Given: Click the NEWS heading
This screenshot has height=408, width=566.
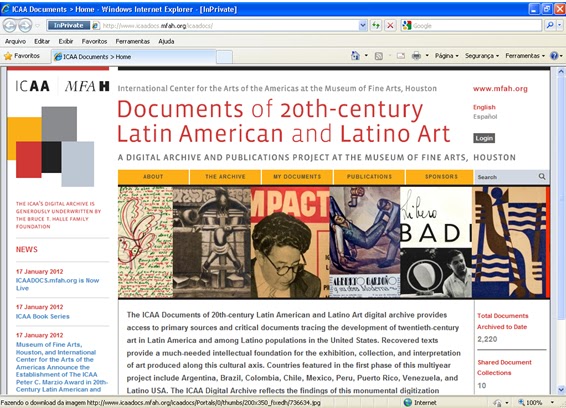Looking at the screenshot, I should (x=27, y=249).
